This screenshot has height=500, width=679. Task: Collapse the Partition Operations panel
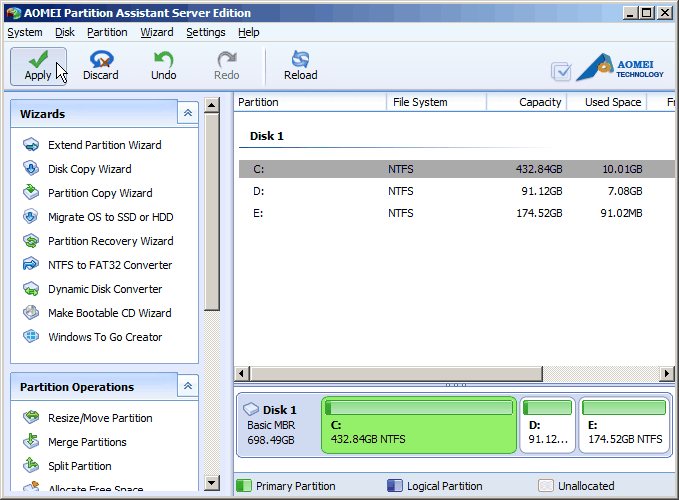click(x=188, y=386)
